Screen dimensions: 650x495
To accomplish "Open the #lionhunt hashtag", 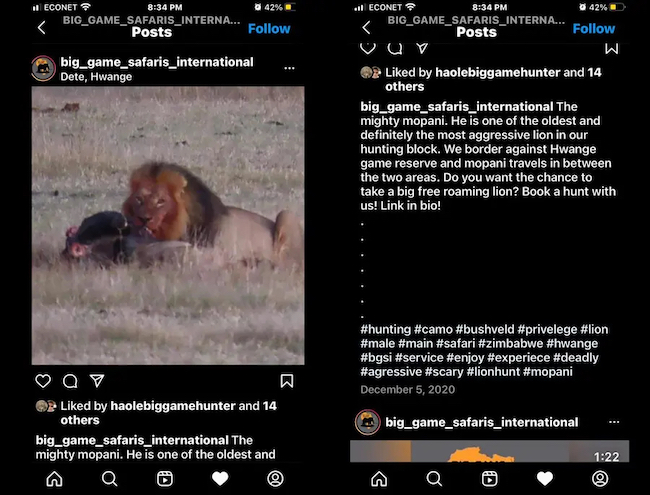I will [493, 371].
